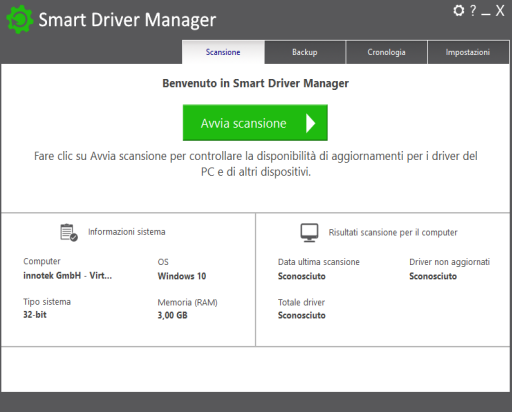Open the Cronologia tab
512x412 pixels.
[x=386, y=52]
